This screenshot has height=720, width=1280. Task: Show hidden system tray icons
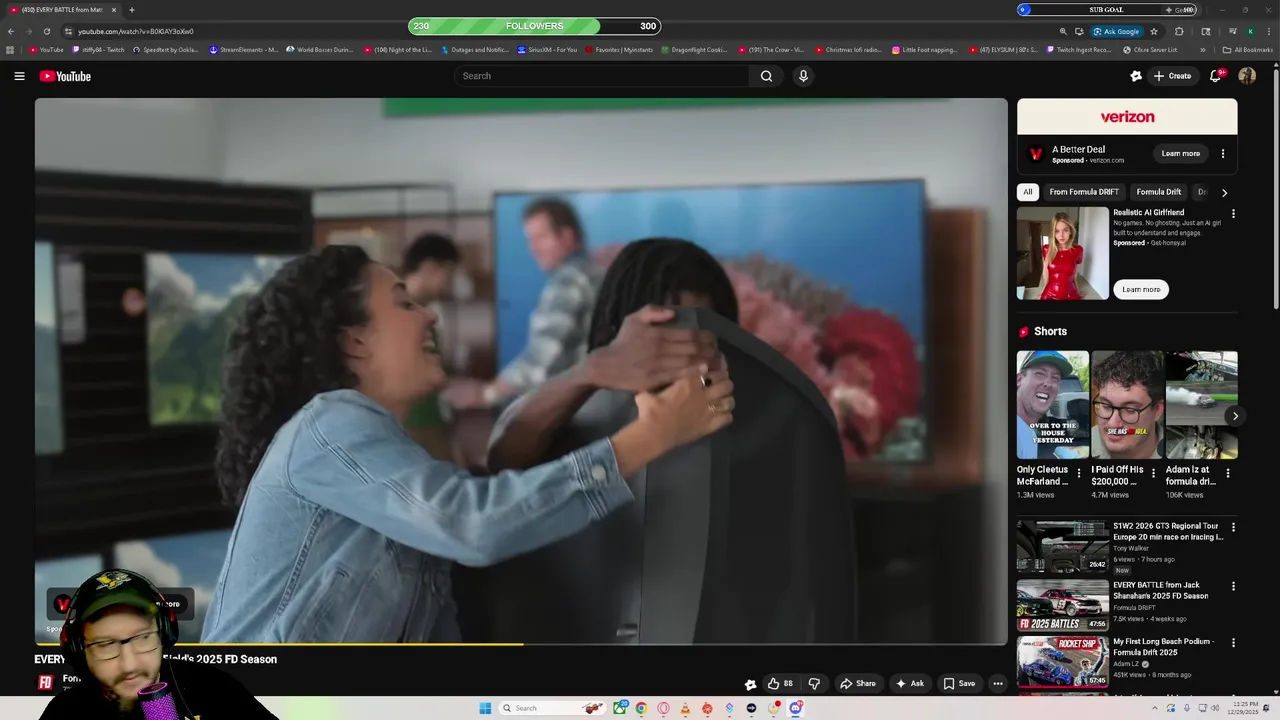1153,708
